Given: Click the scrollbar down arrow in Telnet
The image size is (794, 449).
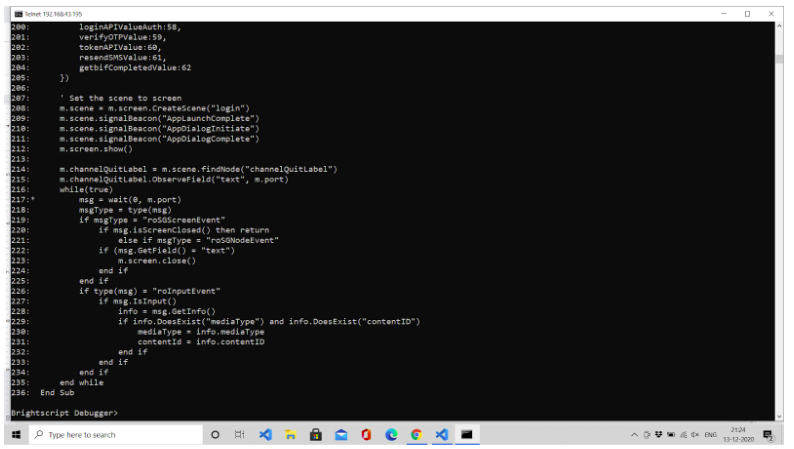Looking at the screenshot, I should [779, 416].
